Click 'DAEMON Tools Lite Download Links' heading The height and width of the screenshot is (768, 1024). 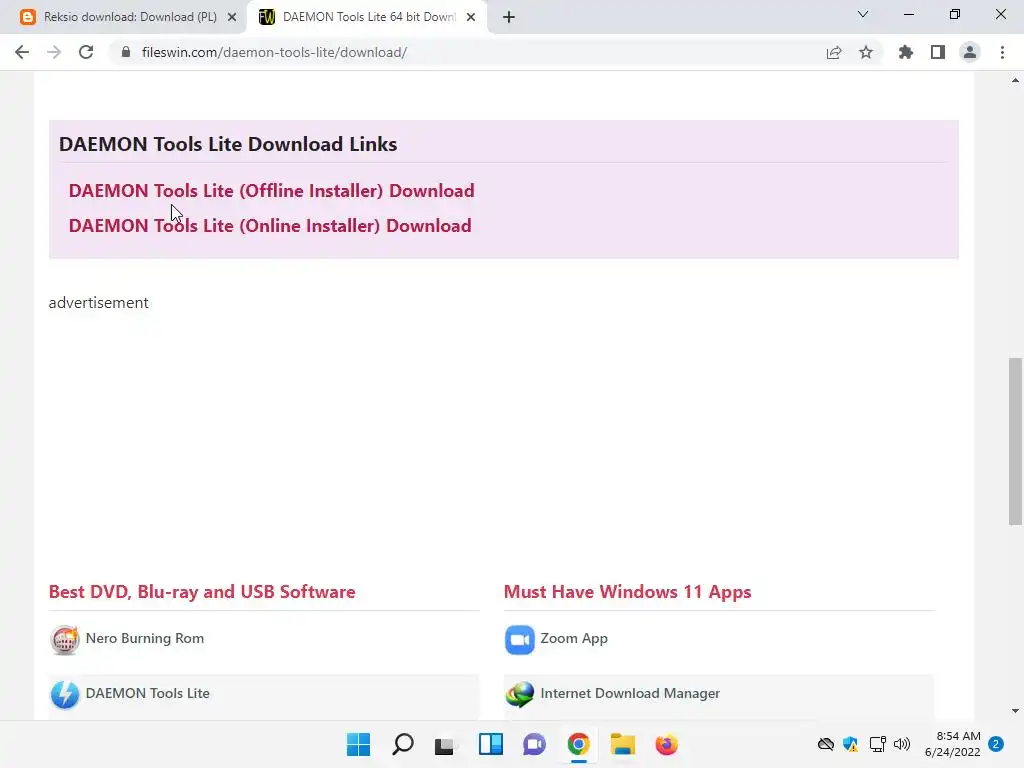tap(228, 144)
